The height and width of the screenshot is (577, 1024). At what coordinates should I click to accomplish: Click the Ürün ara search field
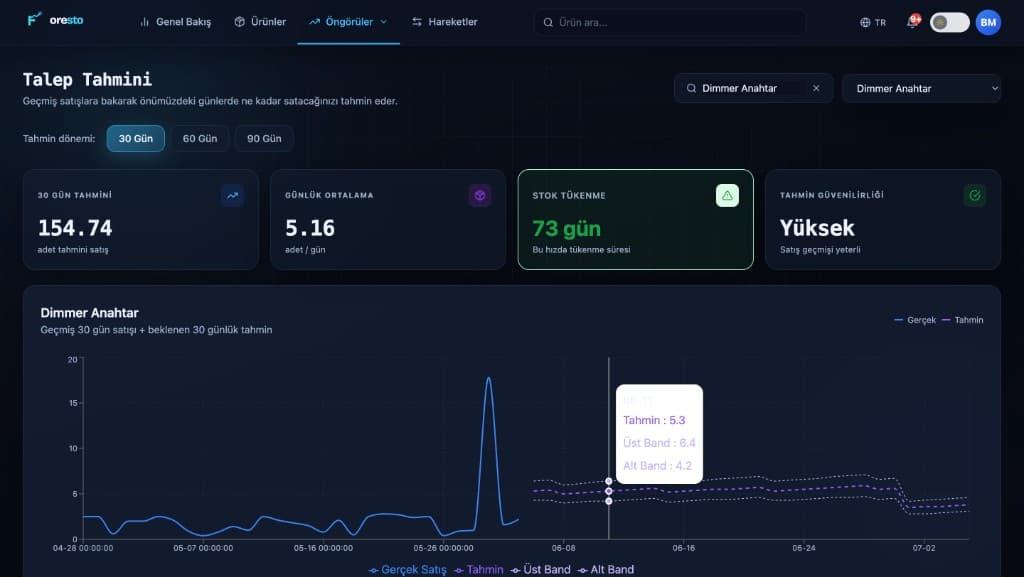point(669,22)
